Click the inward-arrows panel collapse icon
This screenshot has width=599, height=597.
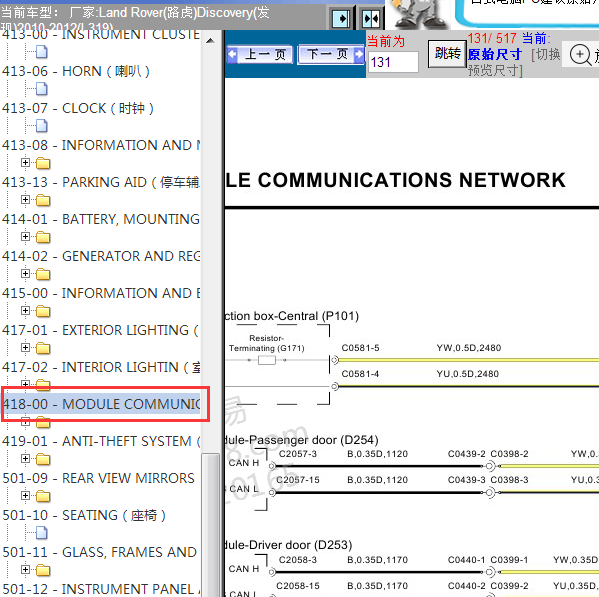pos(371,18)
